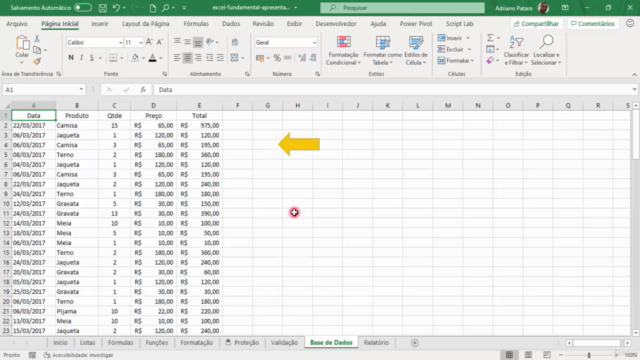The image size is (640, 360).
Task: Switch to the Dados ribbon tab
Action: pos(231,24)
